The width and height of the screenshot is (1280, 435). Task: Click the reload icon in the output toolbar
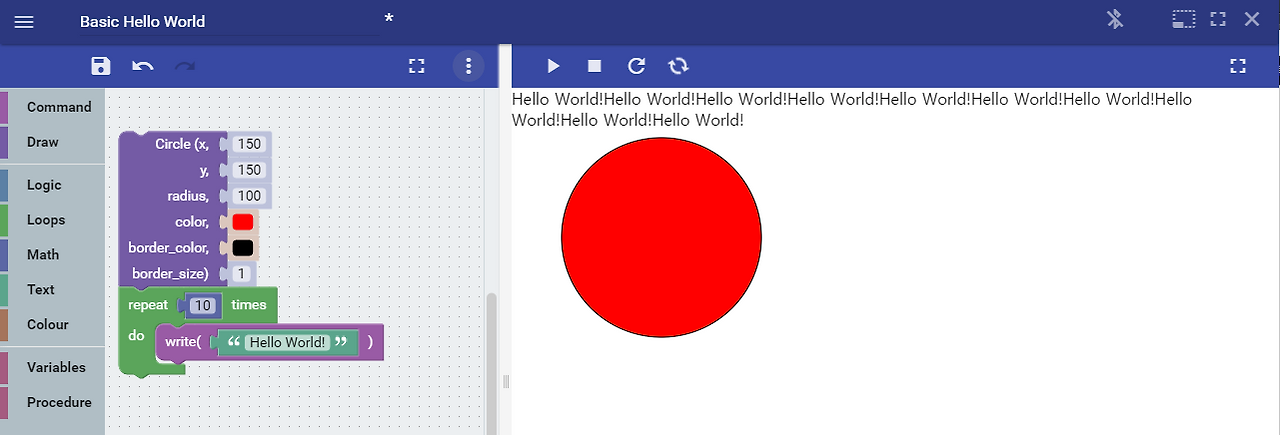tap(636, 66)
